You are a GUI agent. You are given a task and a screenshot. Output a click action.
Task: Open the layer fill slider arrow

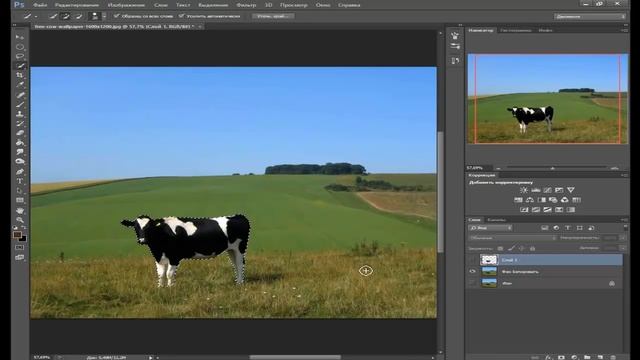pyautogui.click(x=623, y=248)
